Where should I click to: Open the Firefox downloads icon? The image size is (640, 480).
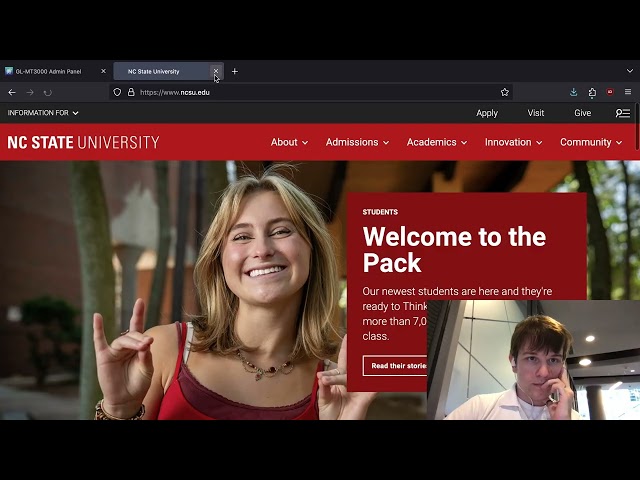tap(573, 92)
